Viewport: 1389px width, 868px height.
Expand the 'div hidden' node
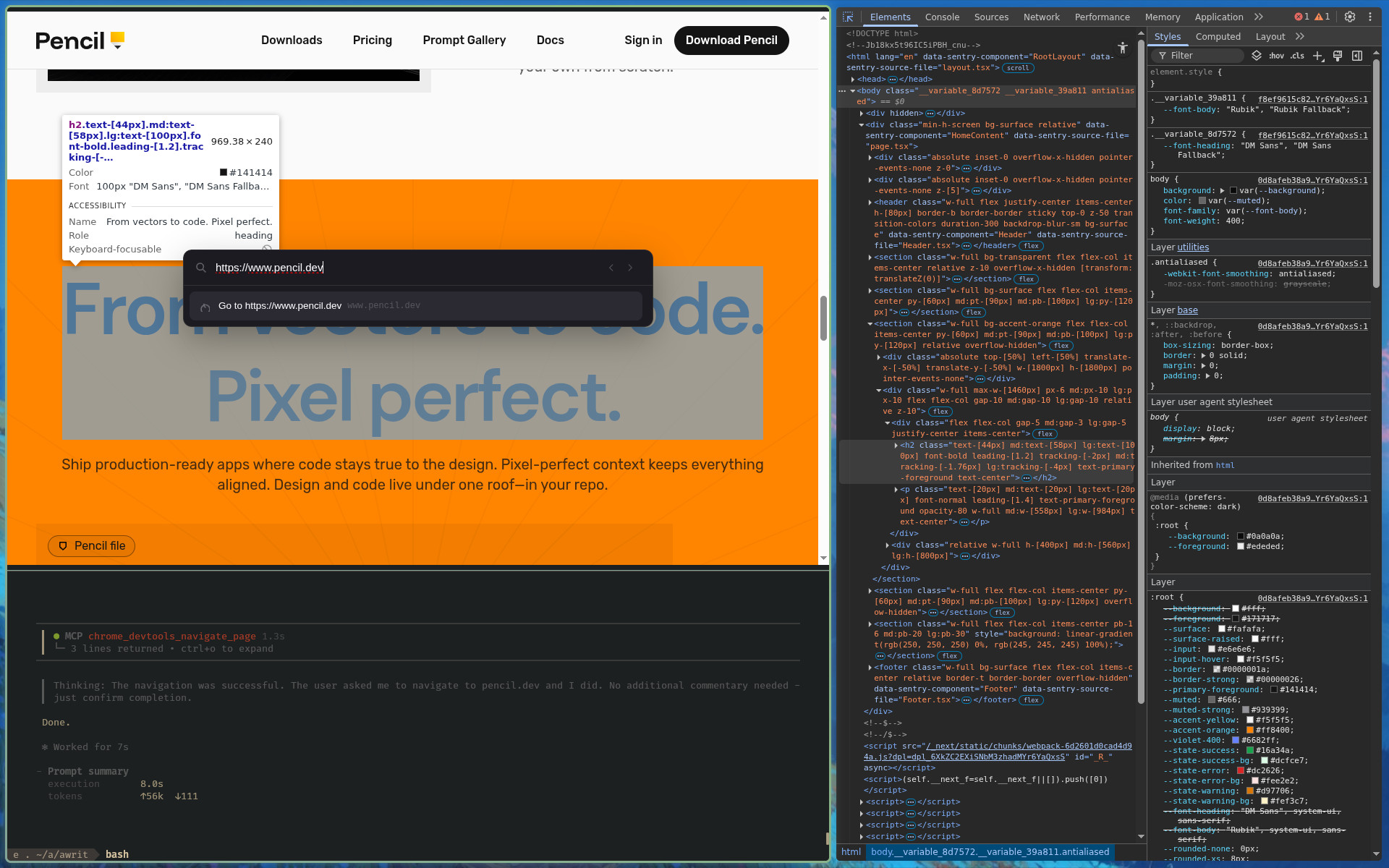click(x=862, y=114)
